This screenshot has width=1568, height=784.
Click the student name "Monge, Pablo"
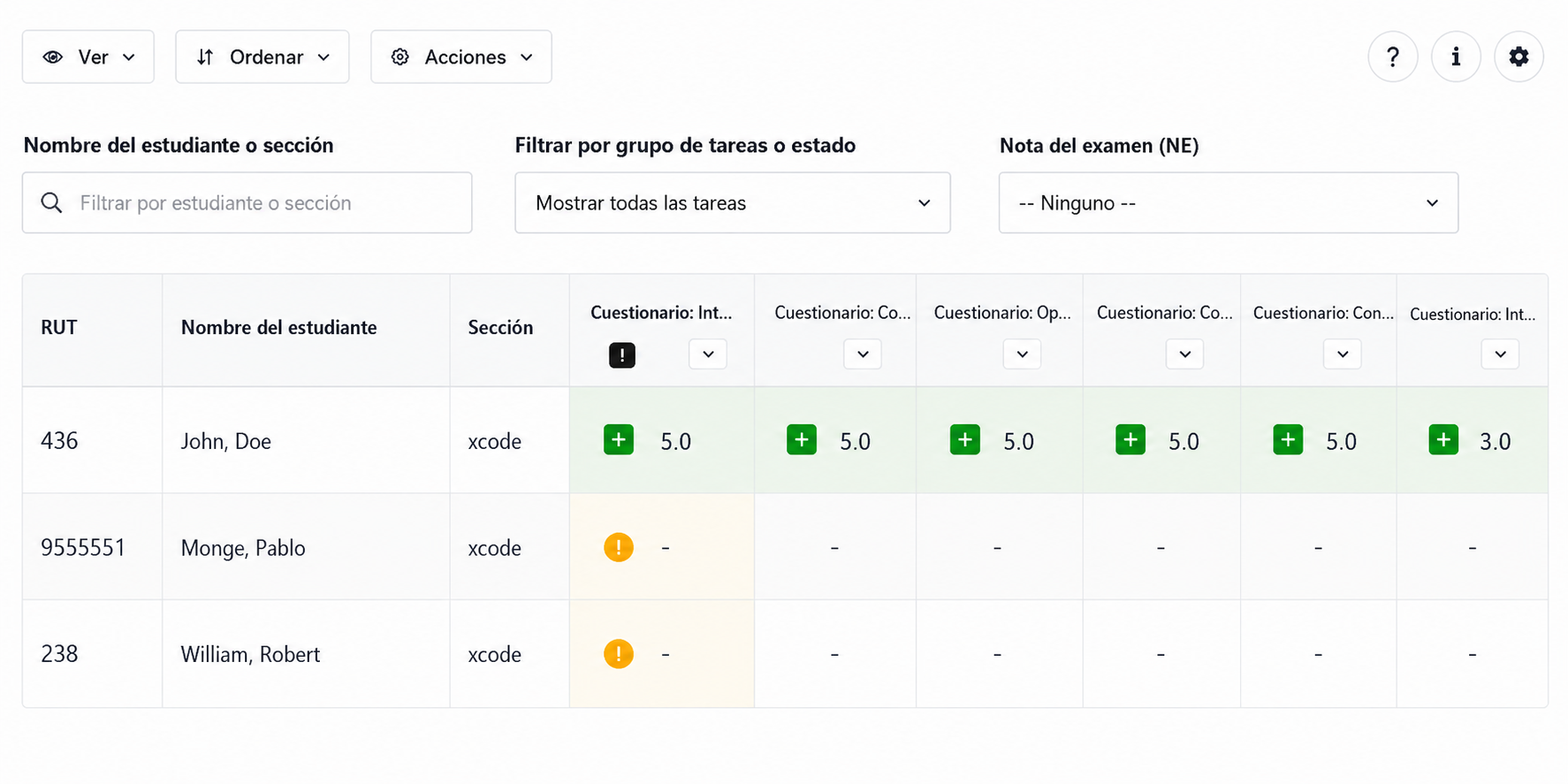[x=243, y=548]
